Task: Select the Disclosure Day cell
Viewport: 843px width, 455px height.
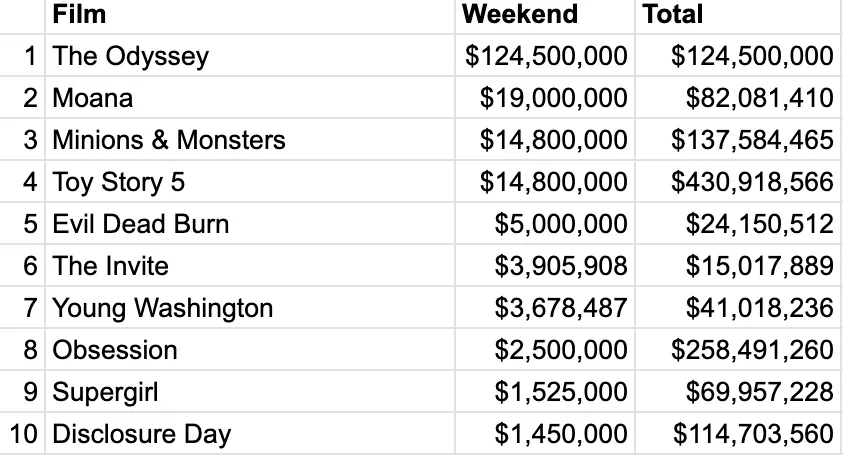Action: tap(250, 433)
